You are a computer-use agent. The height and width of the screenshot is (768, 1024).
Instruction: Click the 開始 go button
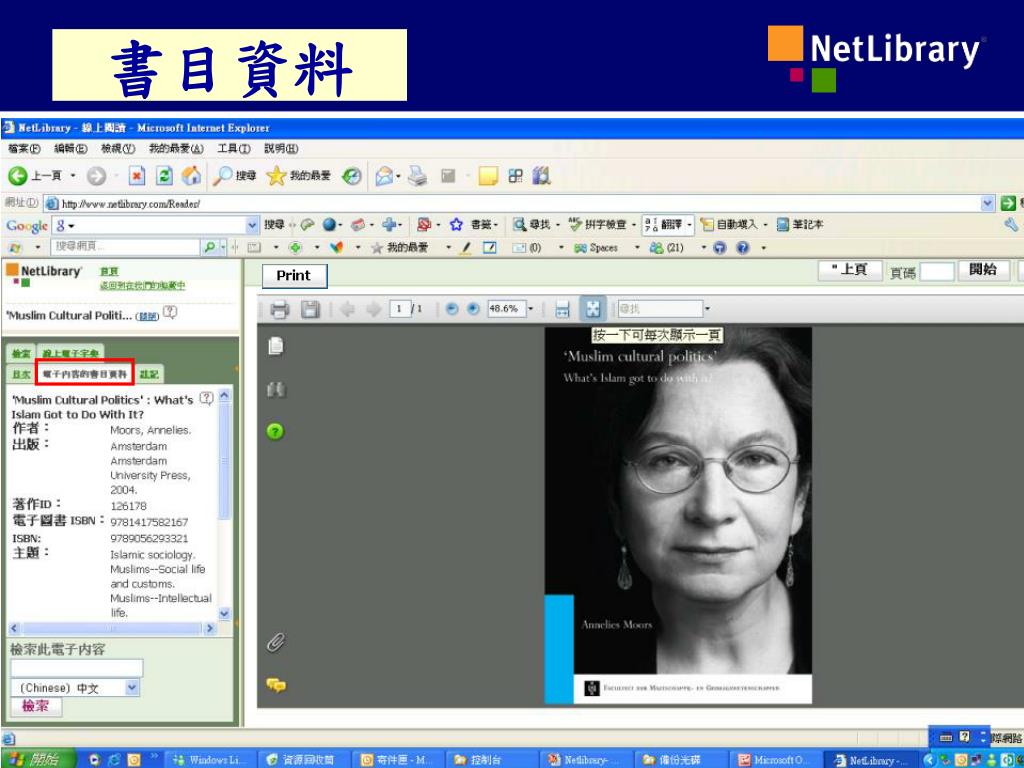pos(984,270)
